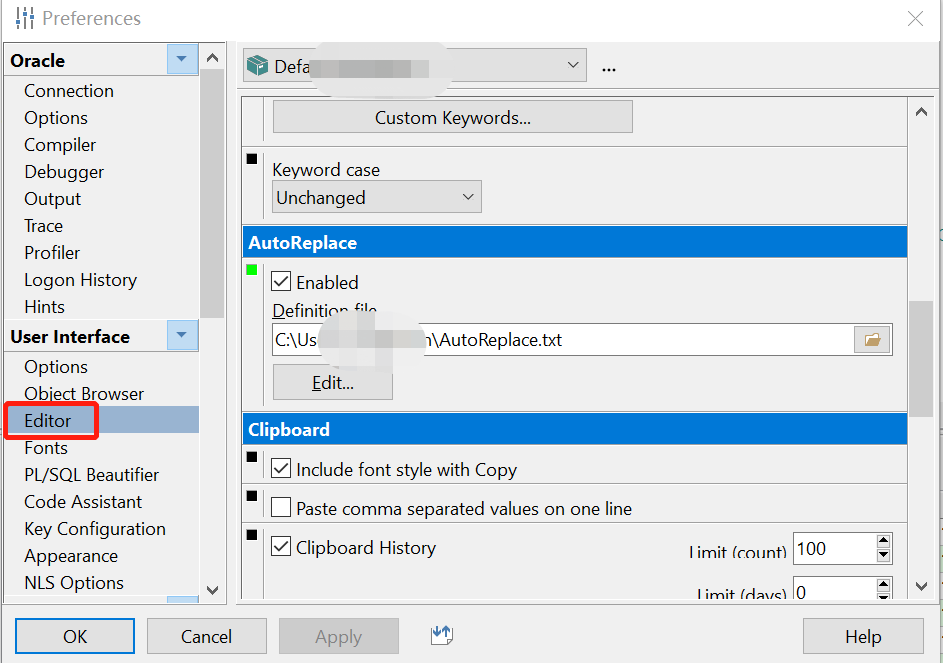Click the Edit... button for AutoReplace
Image resolution: width=943 pixels, height=663 pixels.
(332, 383)
